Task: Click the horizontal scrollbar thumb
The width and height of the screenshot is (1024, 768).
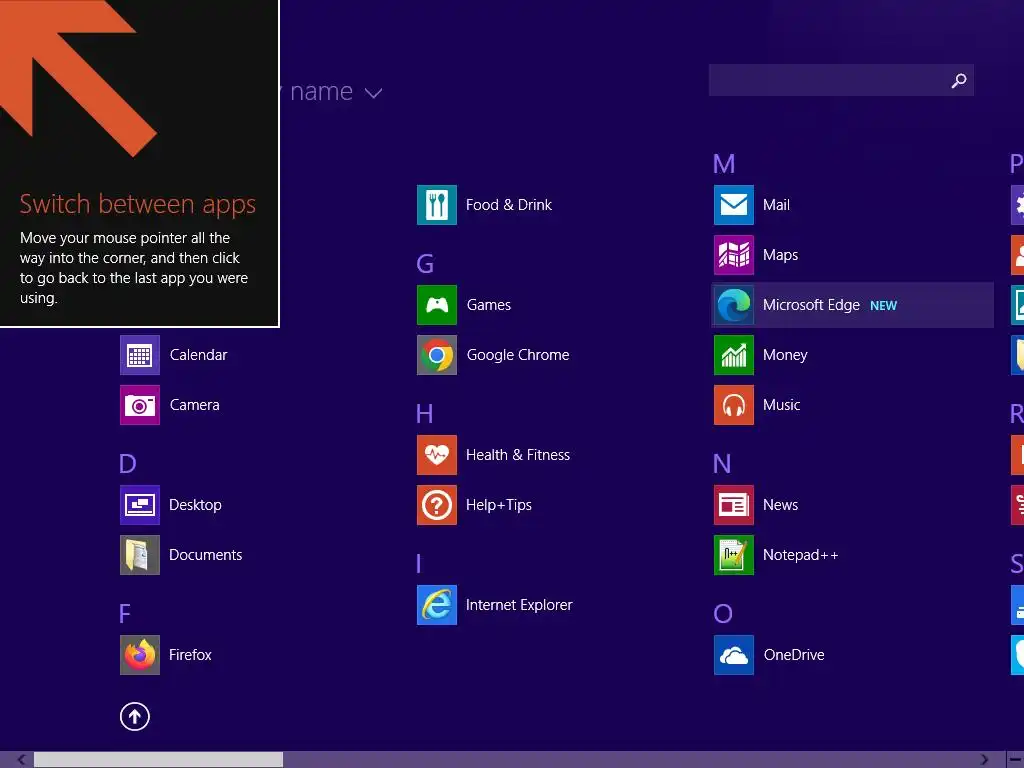Action: pyautogui.click(x=159, y=760)
